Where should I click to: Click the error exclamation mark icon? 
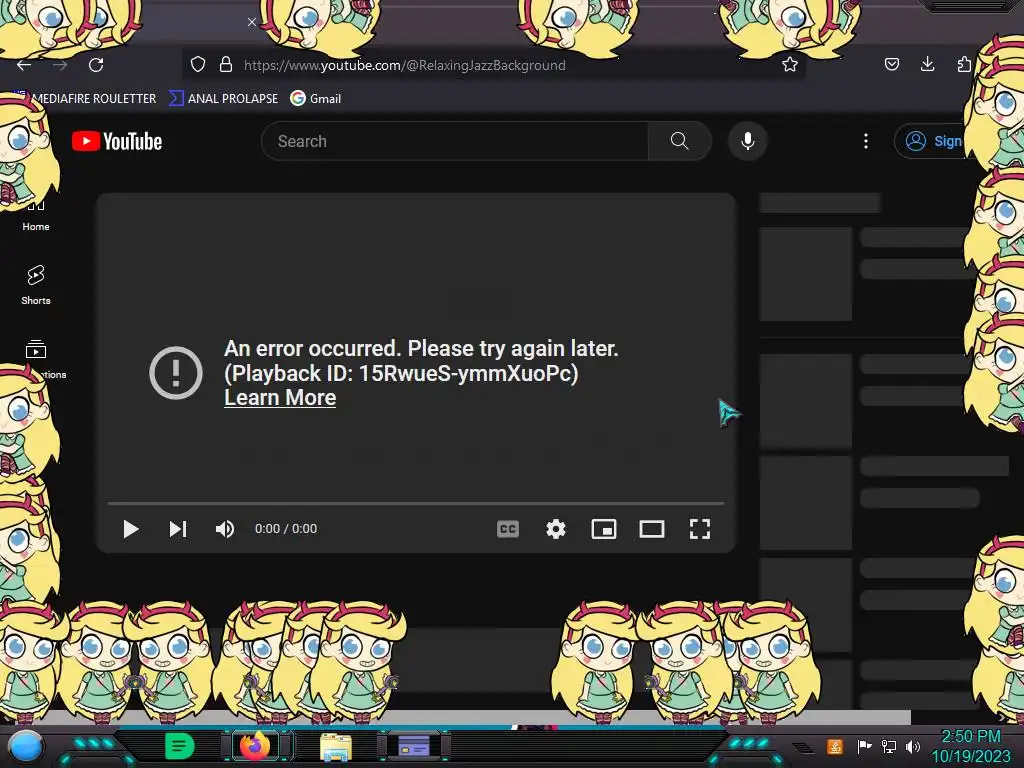(x=176, y=373)
